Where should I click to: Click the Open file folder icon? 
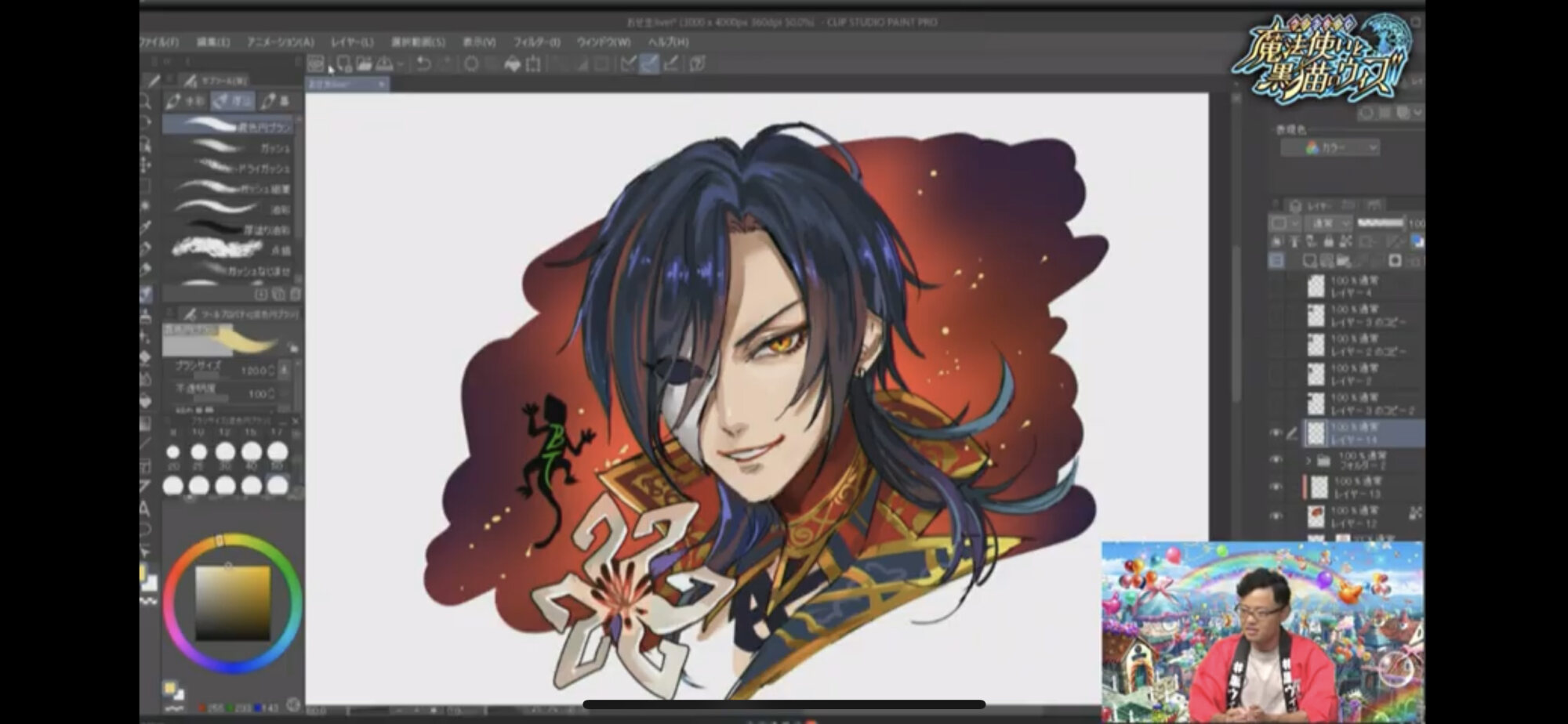point(364,64)
